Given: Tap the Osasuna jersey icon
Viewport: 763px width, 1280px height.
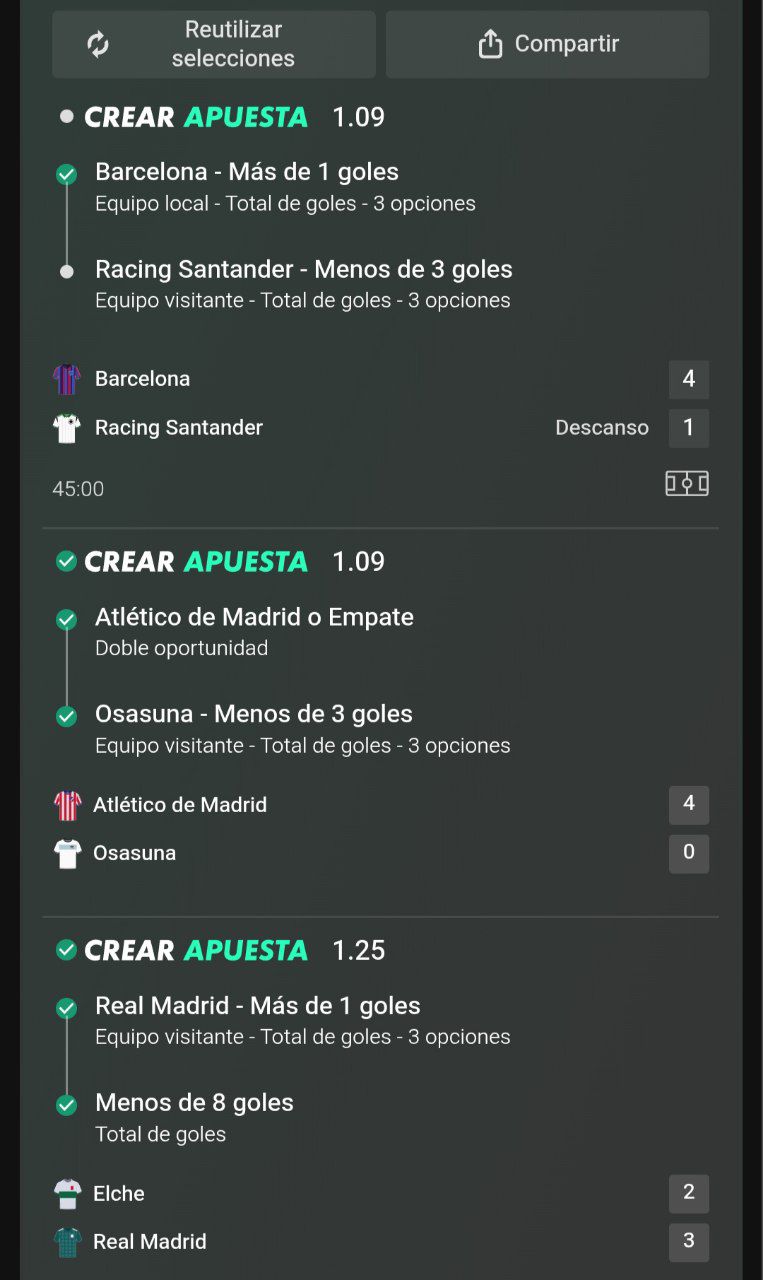Looking at the screenshot, I should pyautogui.click(x=66, y=853).
